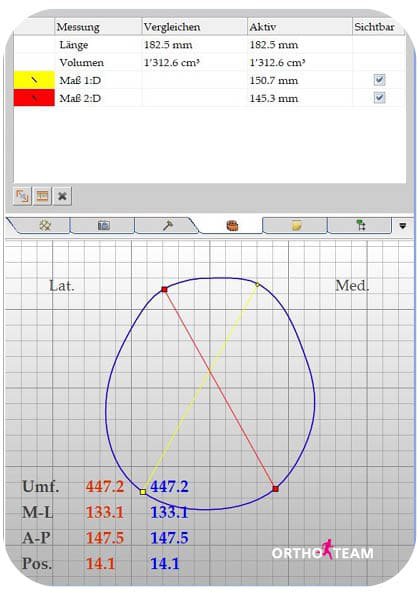Click the Messung column header
This screenshot has width=420, height=595.
point(98,27)
